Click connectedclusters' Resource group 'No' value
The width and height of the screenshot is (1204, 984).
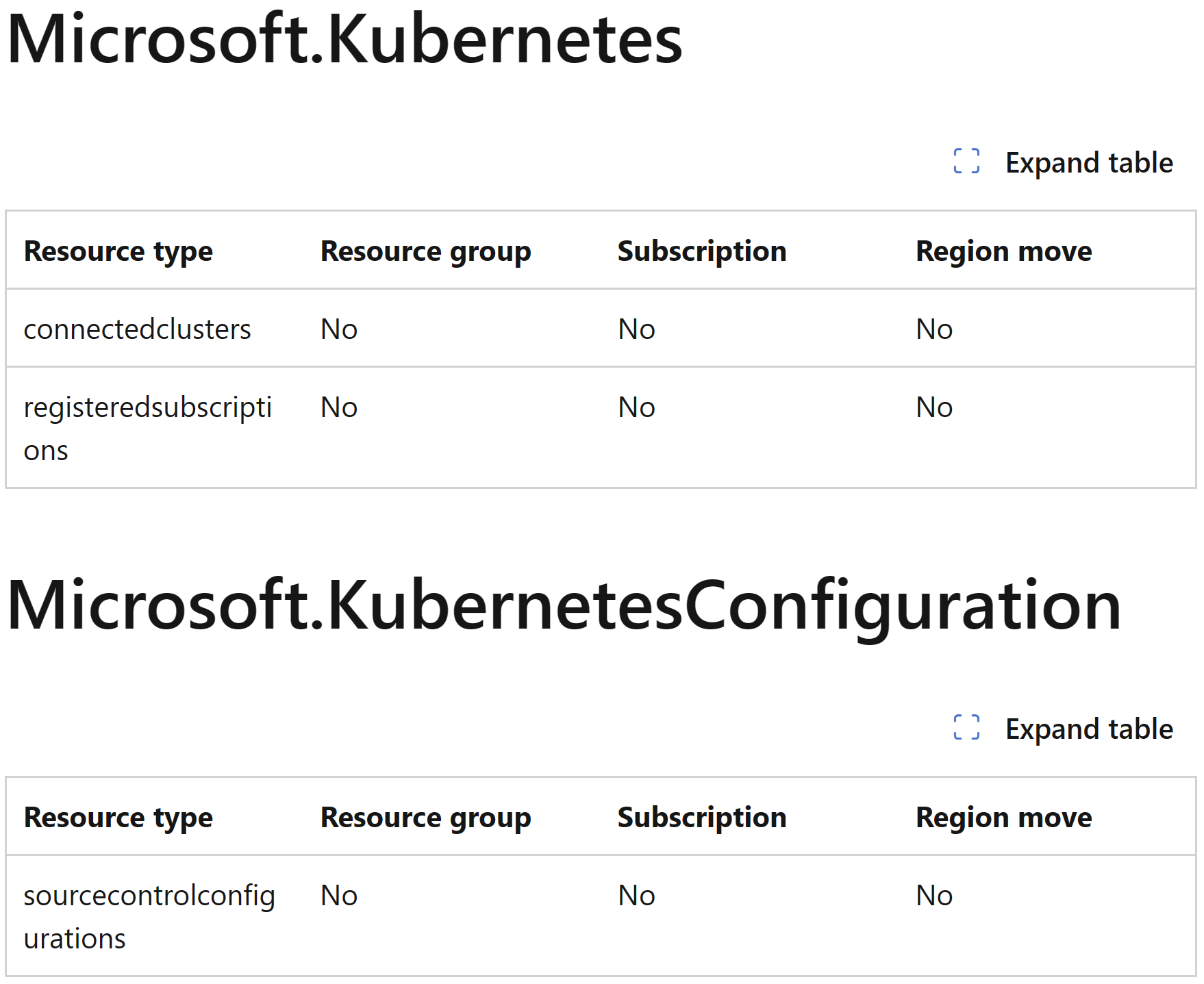point(339,329)
